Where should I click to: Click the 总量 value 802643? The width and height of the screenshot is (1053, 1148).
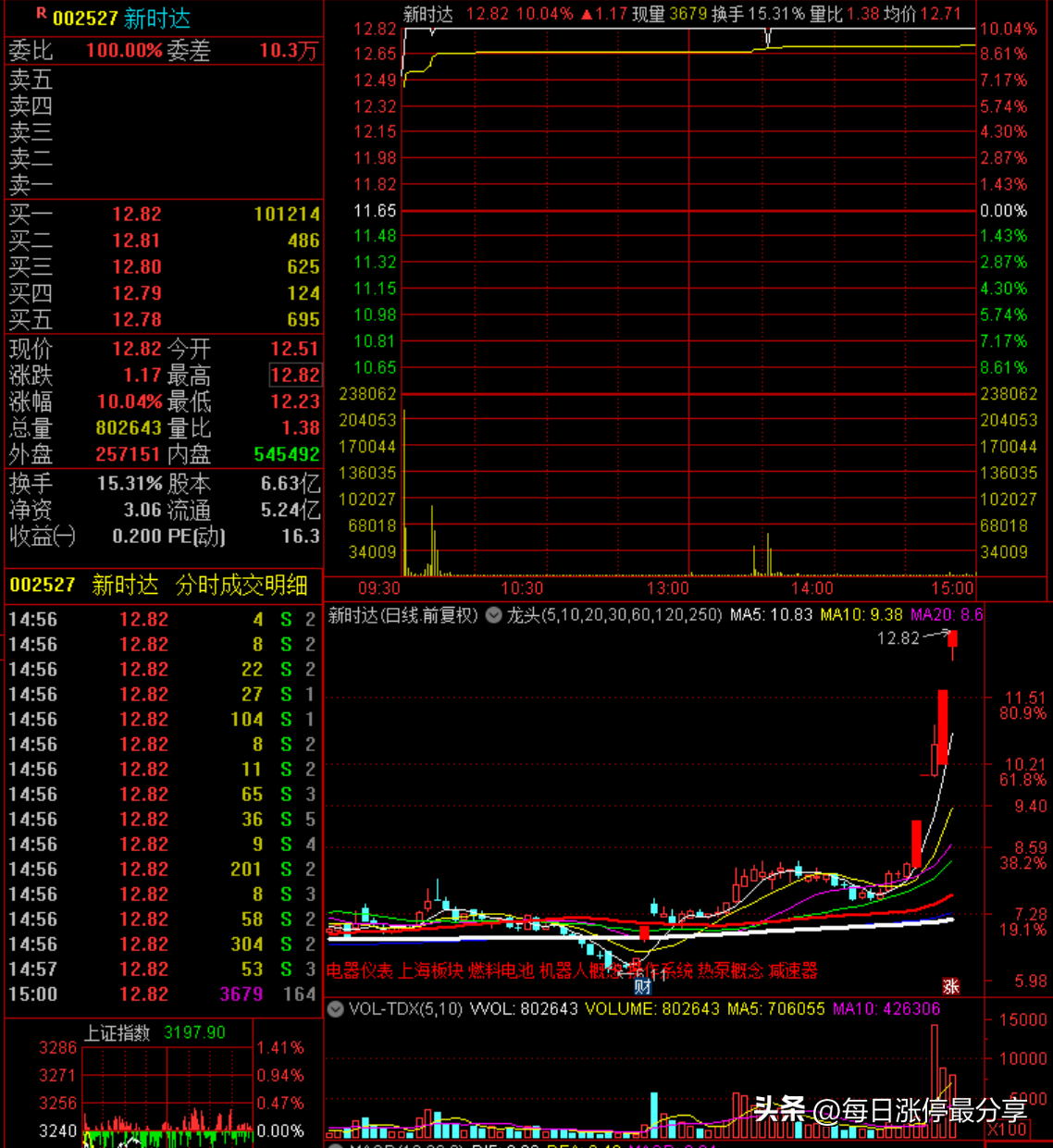(x=129, y=428)
